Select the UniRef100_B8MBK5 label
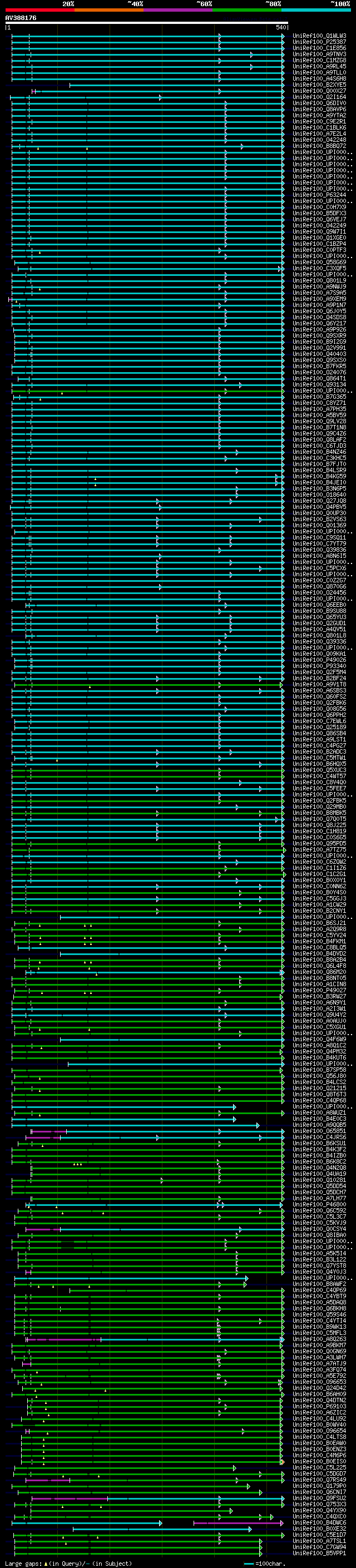The image size is (356, 1568). click(x=319, y=813)
